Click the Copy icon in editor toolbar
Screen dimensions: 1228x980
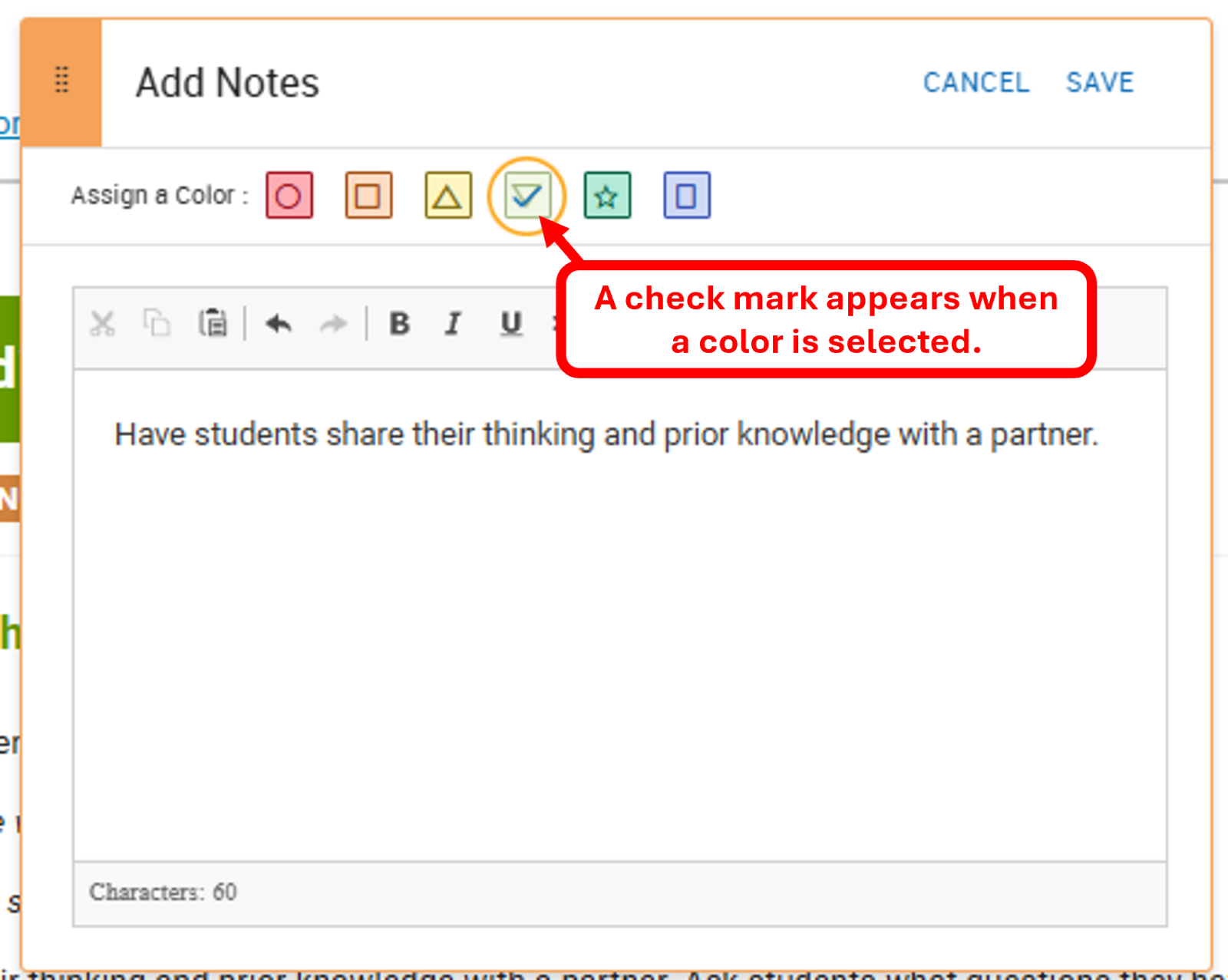pos(157,323)
